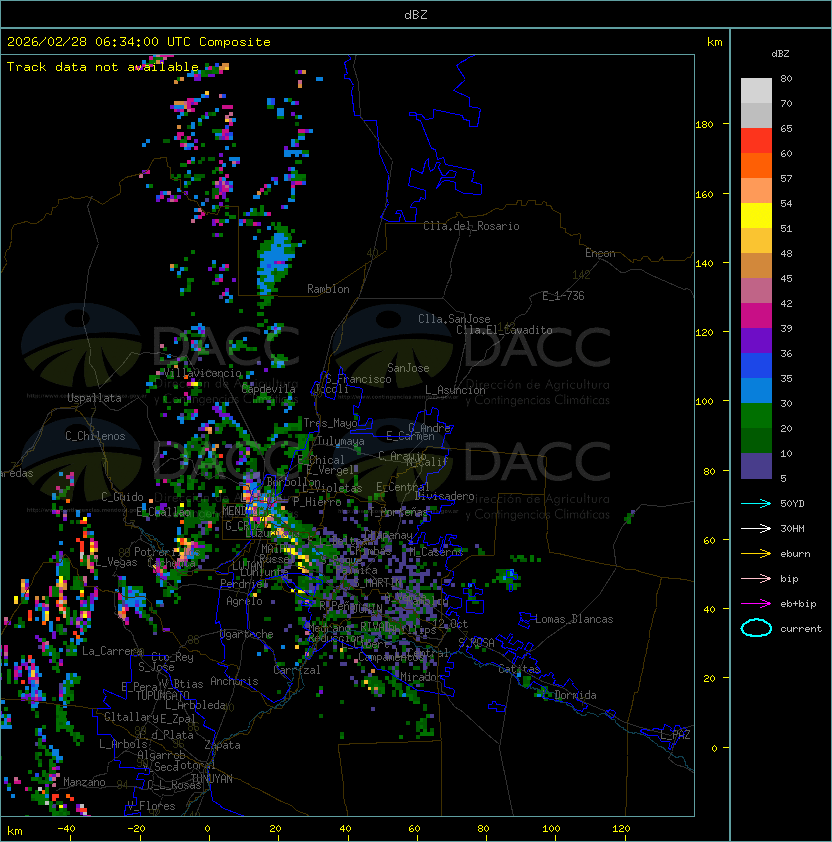The width and height of the screenshot is (832, 842).
Task: Click the 'Uspallata' map label
Action: tap(94, 398)
